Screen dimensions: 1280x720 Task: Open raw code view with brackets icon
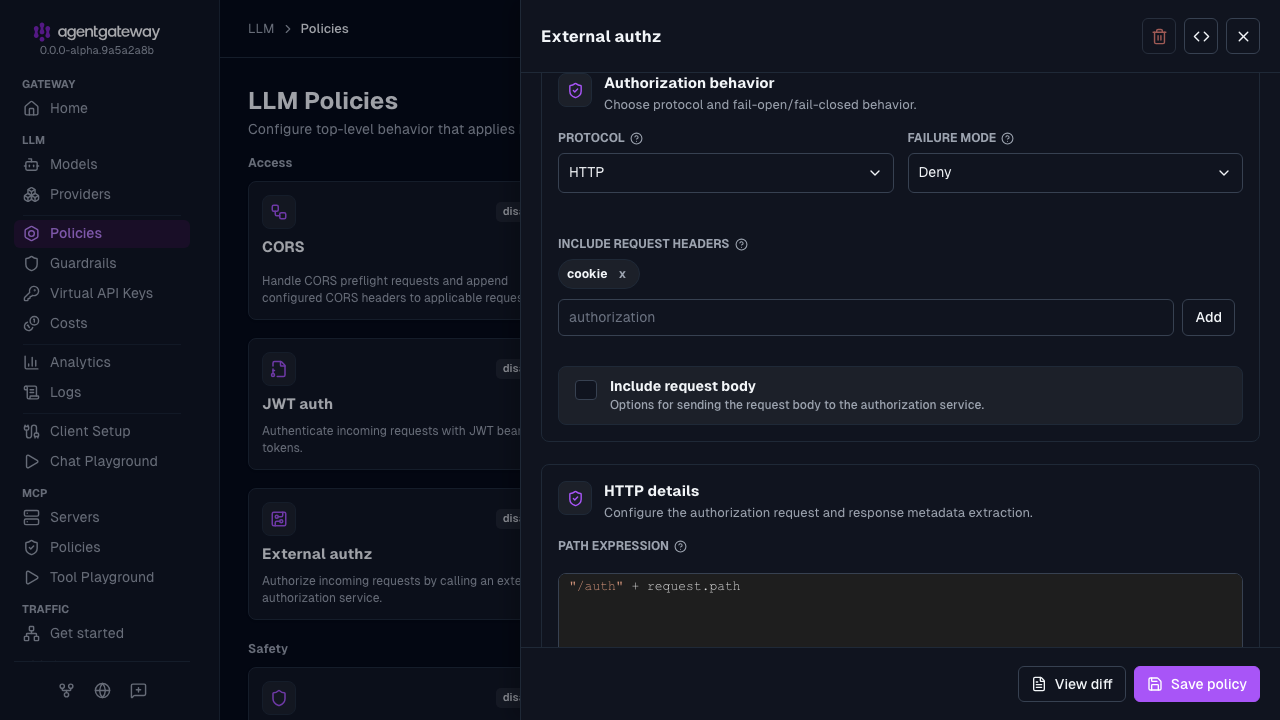click(1201, 36)
